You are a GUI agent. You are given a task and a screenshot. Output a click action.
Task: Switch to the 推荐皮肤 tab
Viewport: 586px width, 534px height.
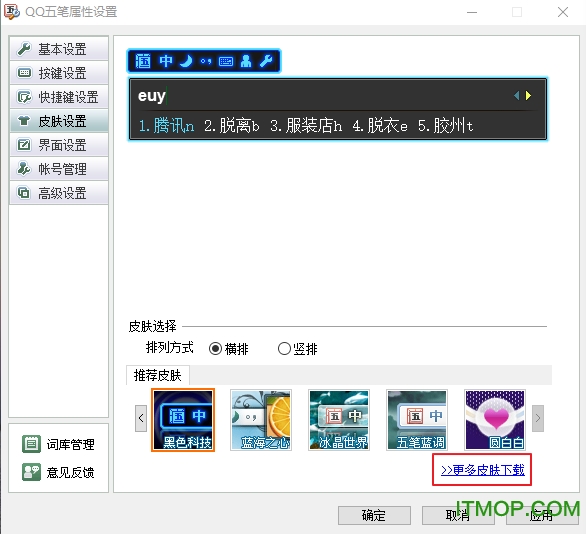tap(158, 375)
